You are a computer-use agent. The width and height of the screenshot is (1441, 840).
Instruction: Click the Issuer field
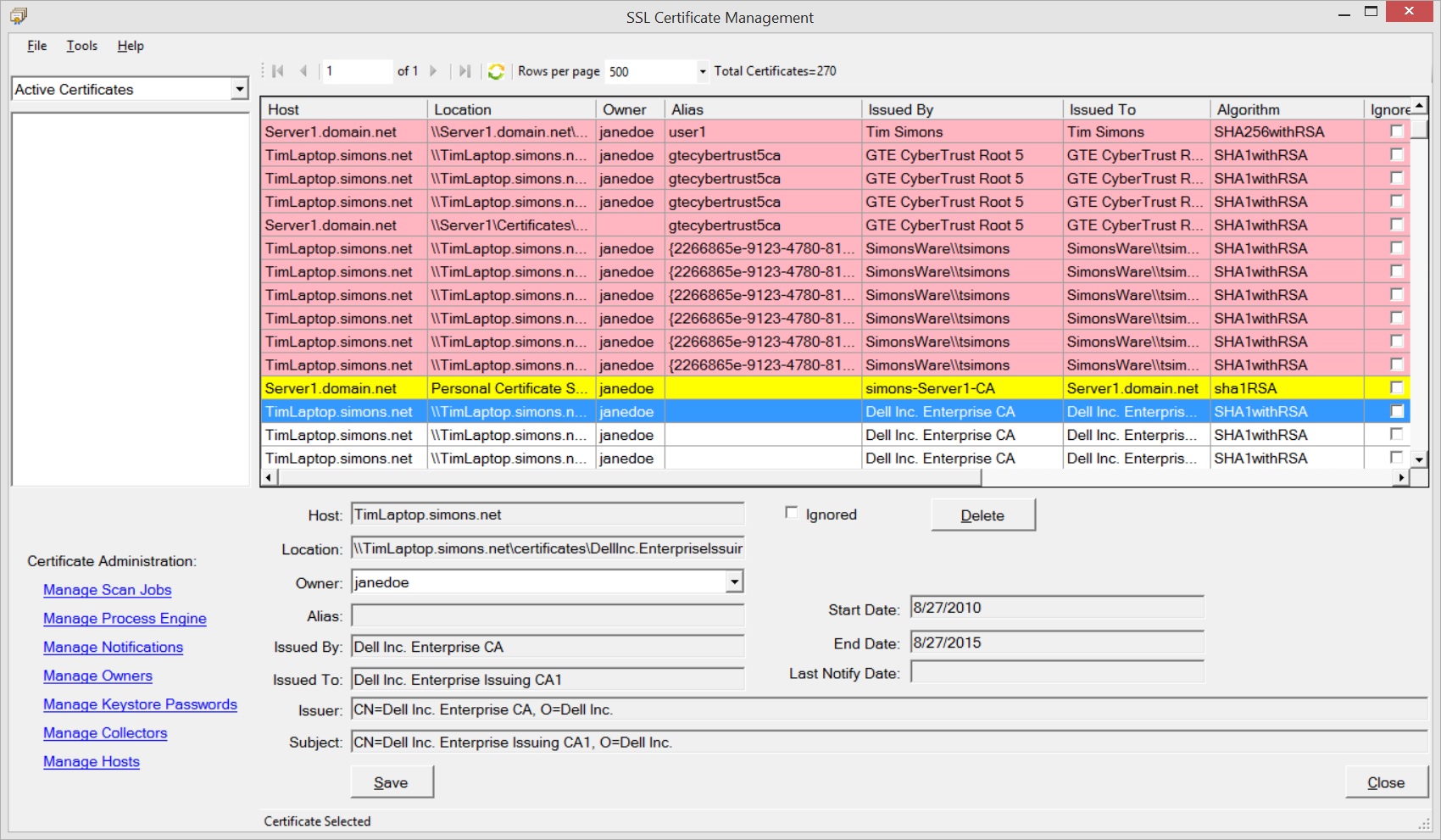(889, 709)
